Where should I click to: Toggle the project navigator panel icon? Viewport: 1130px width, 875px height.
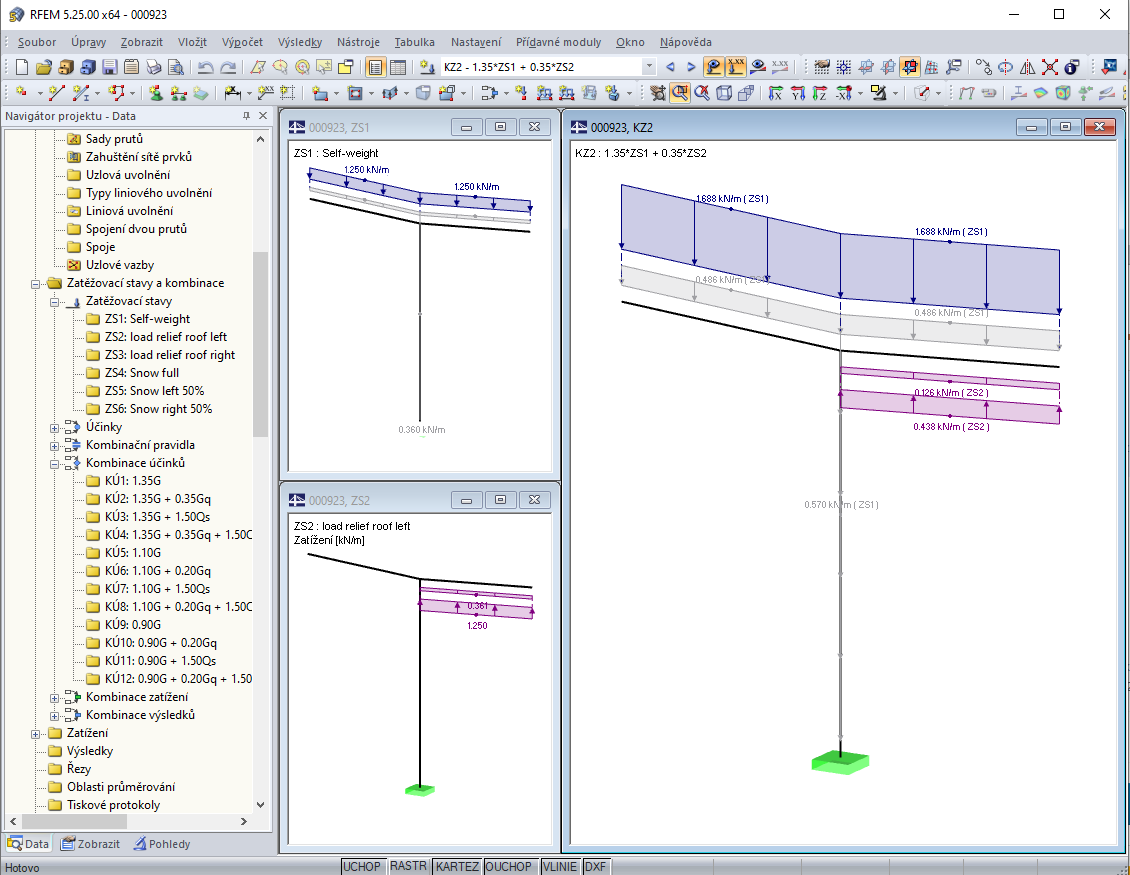375,67
